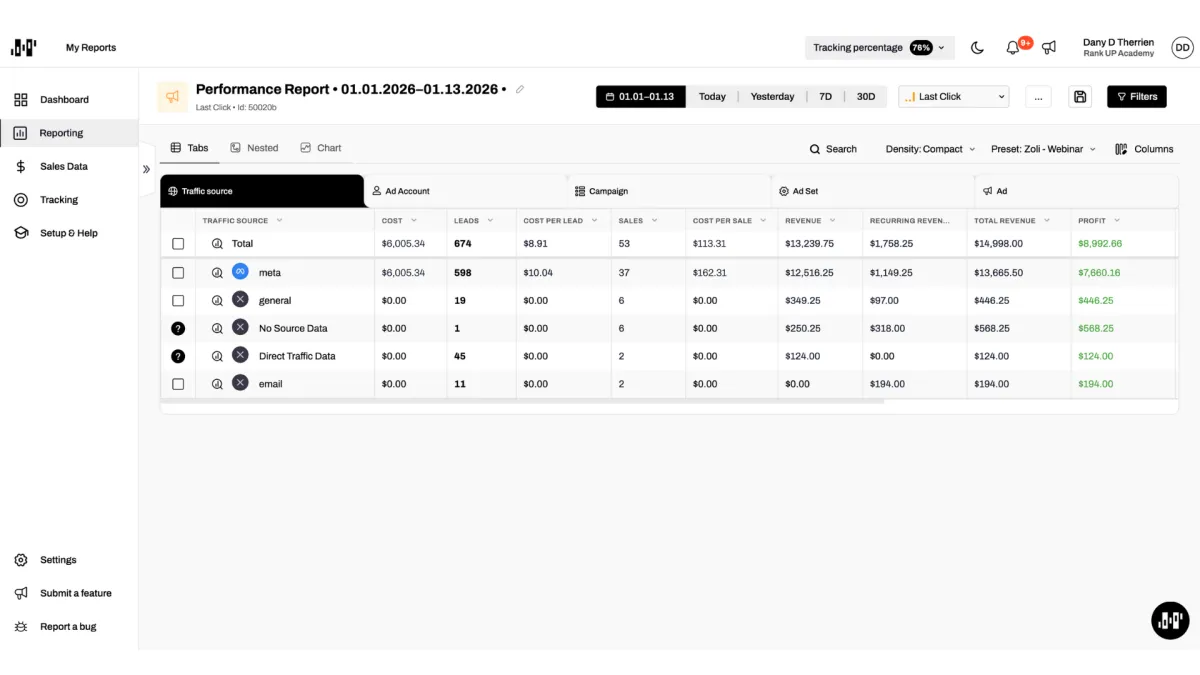This screenshot has height=675, width=1200.
Task: Click the orange megaphone report icon
Action: click(173, 97)
